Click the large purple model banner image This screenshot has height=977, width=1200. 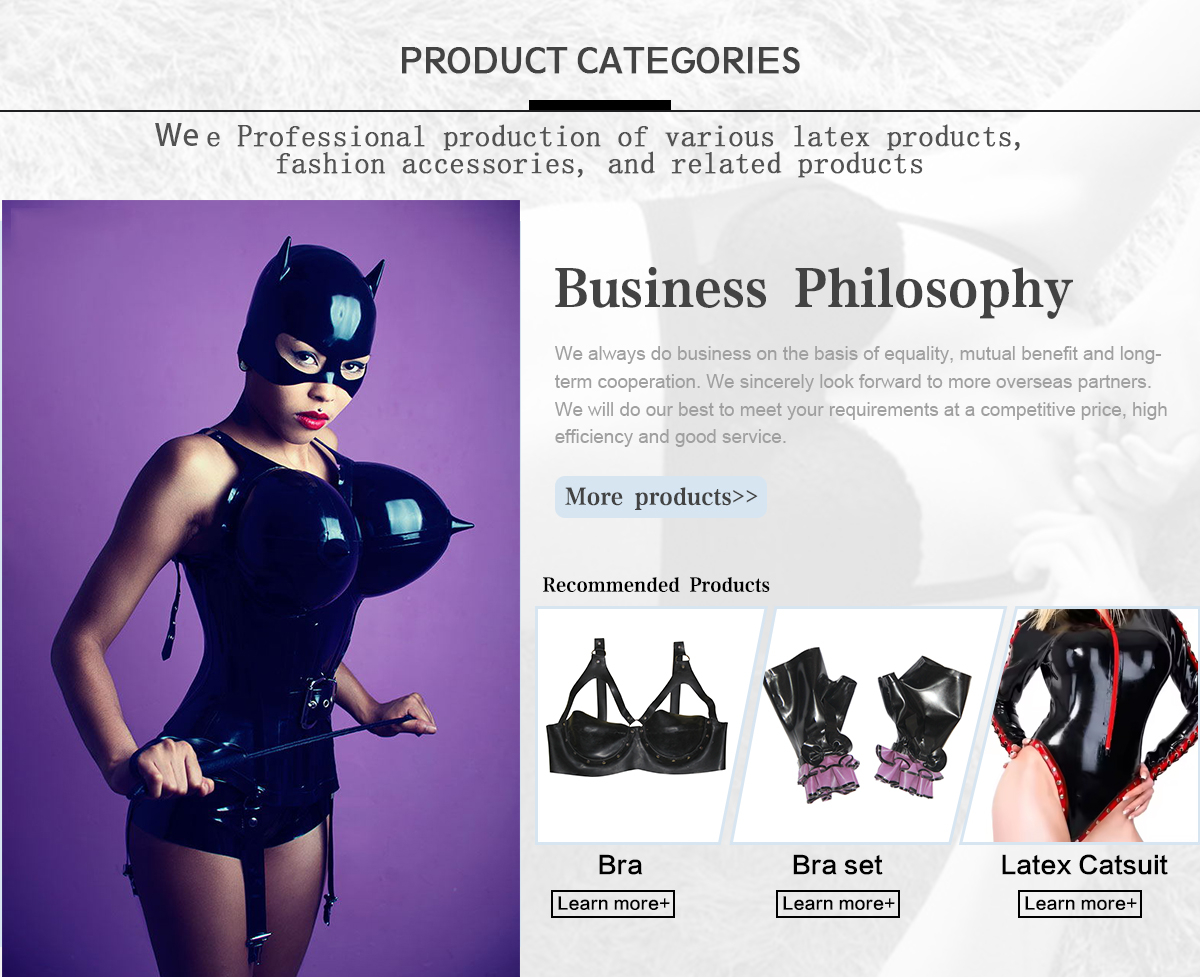pyautogui.click(x=261, y=588)
